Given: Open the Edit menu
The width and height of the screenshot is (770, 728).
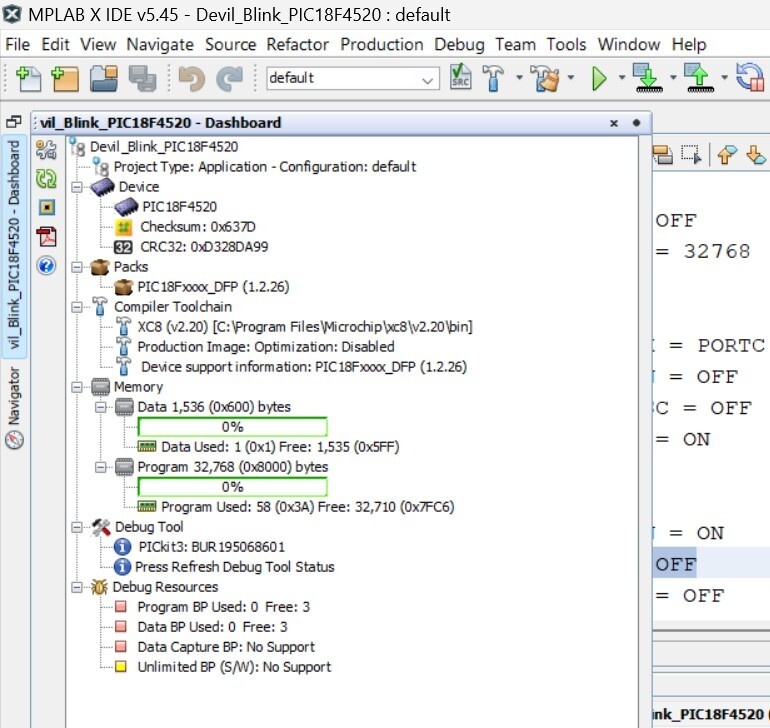Looking at the screenshot, I should [55, 45].
